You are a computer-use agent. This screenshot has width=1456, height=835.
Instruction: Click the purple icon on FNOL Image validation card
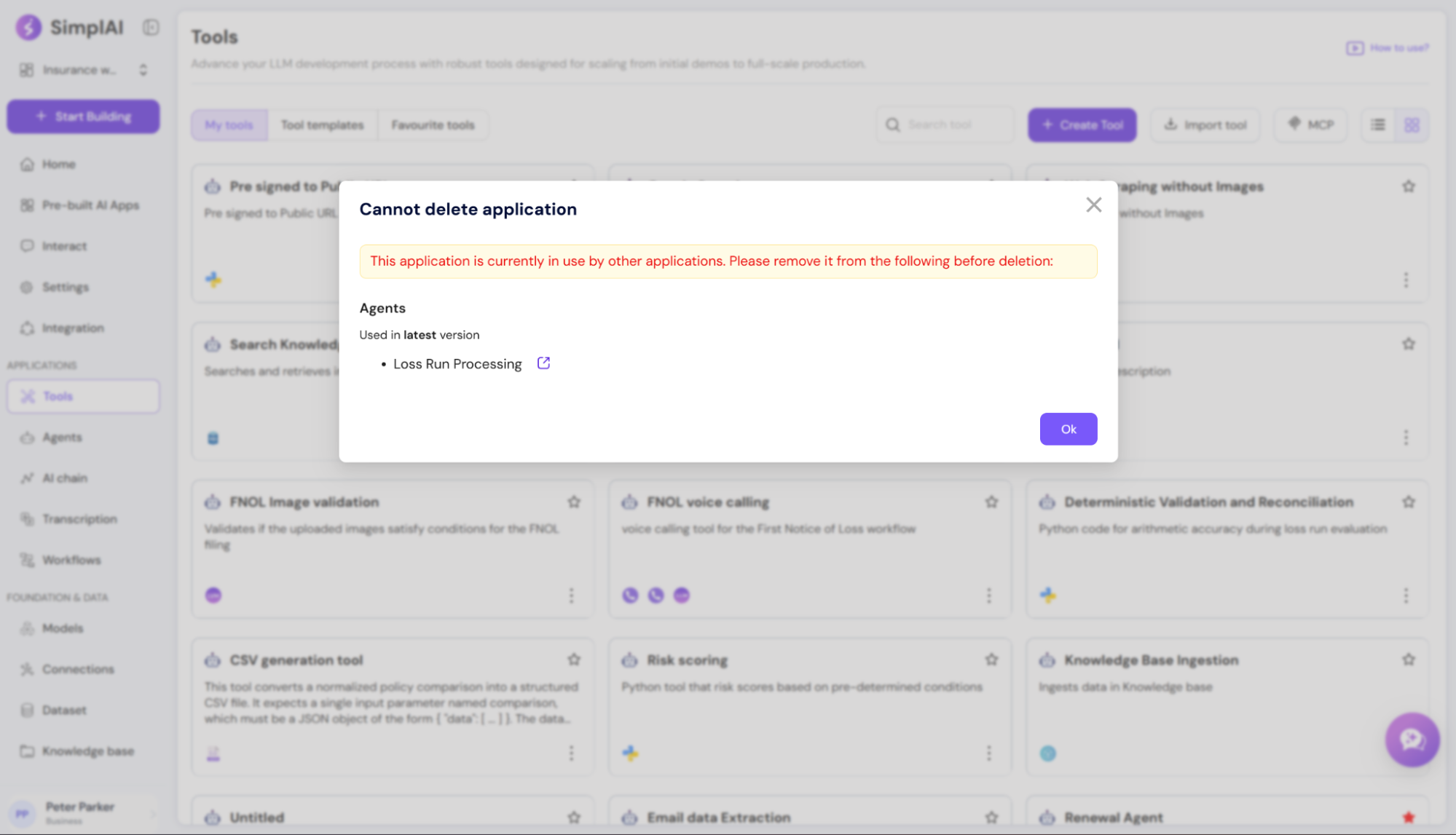point(213,595)
